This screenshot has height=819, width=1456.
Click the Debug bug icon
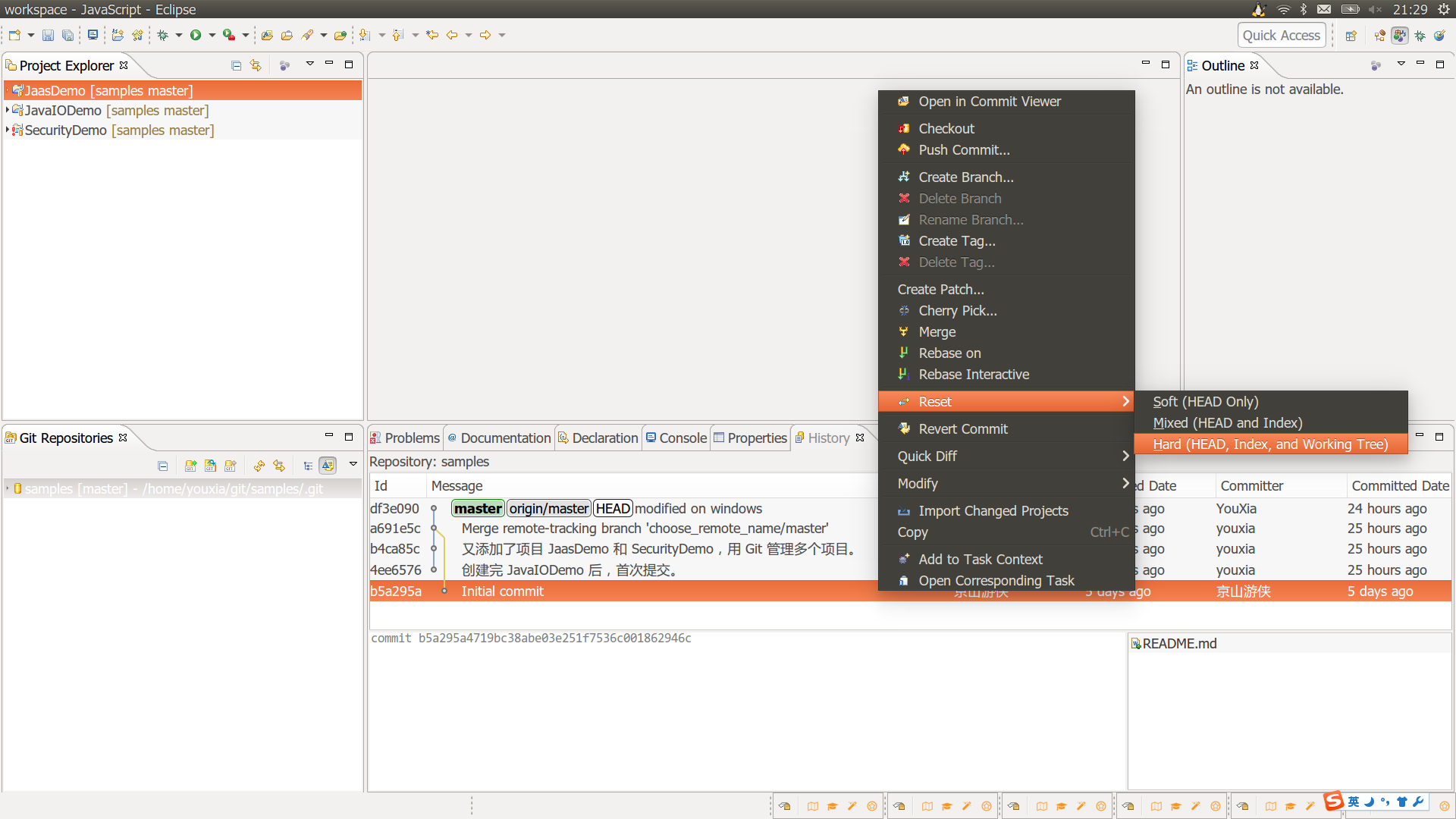[x=162, y=35]
